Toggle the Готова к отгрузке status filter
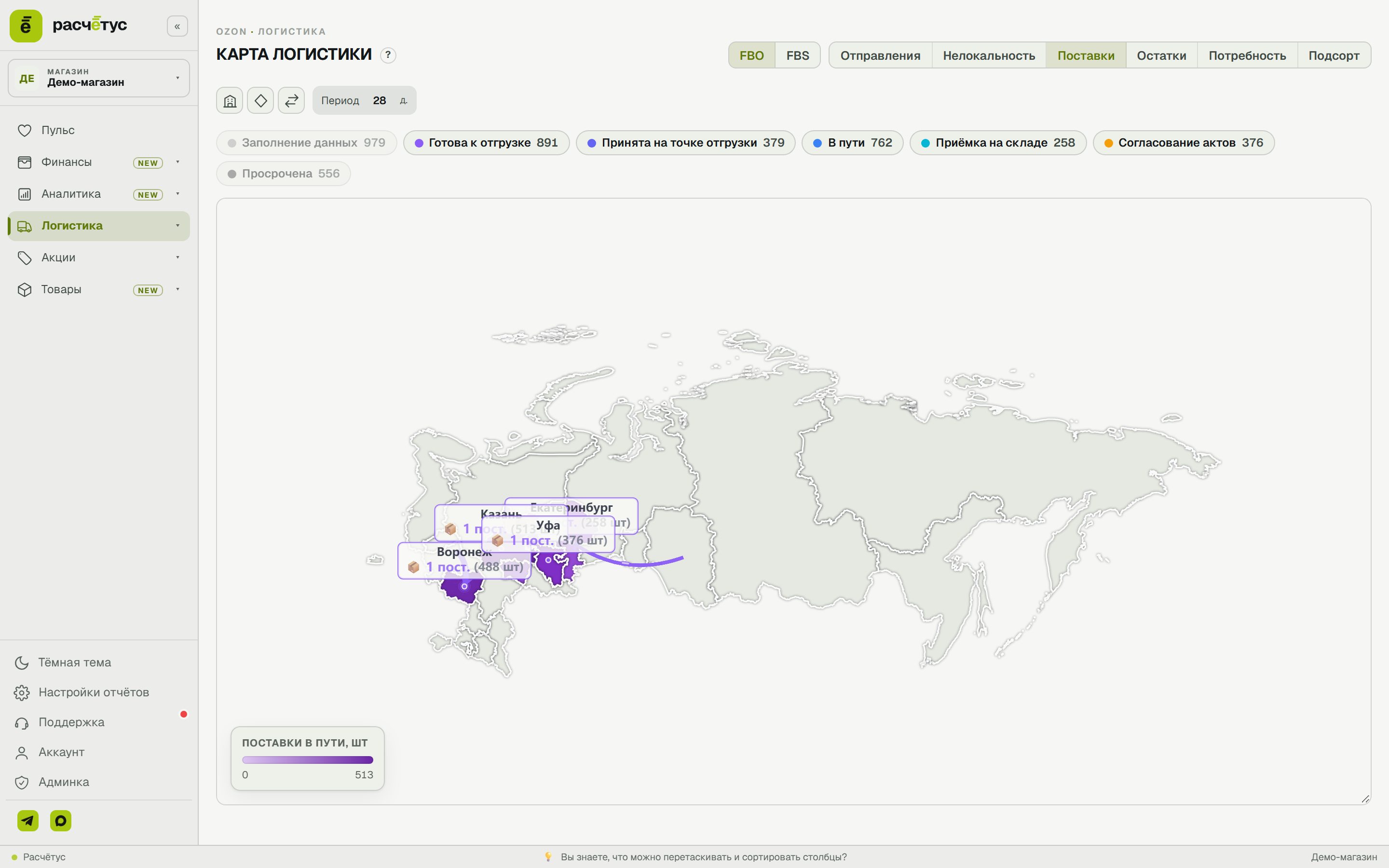The width and height of the screenshot is (1389, 868). tap(486, 143)
